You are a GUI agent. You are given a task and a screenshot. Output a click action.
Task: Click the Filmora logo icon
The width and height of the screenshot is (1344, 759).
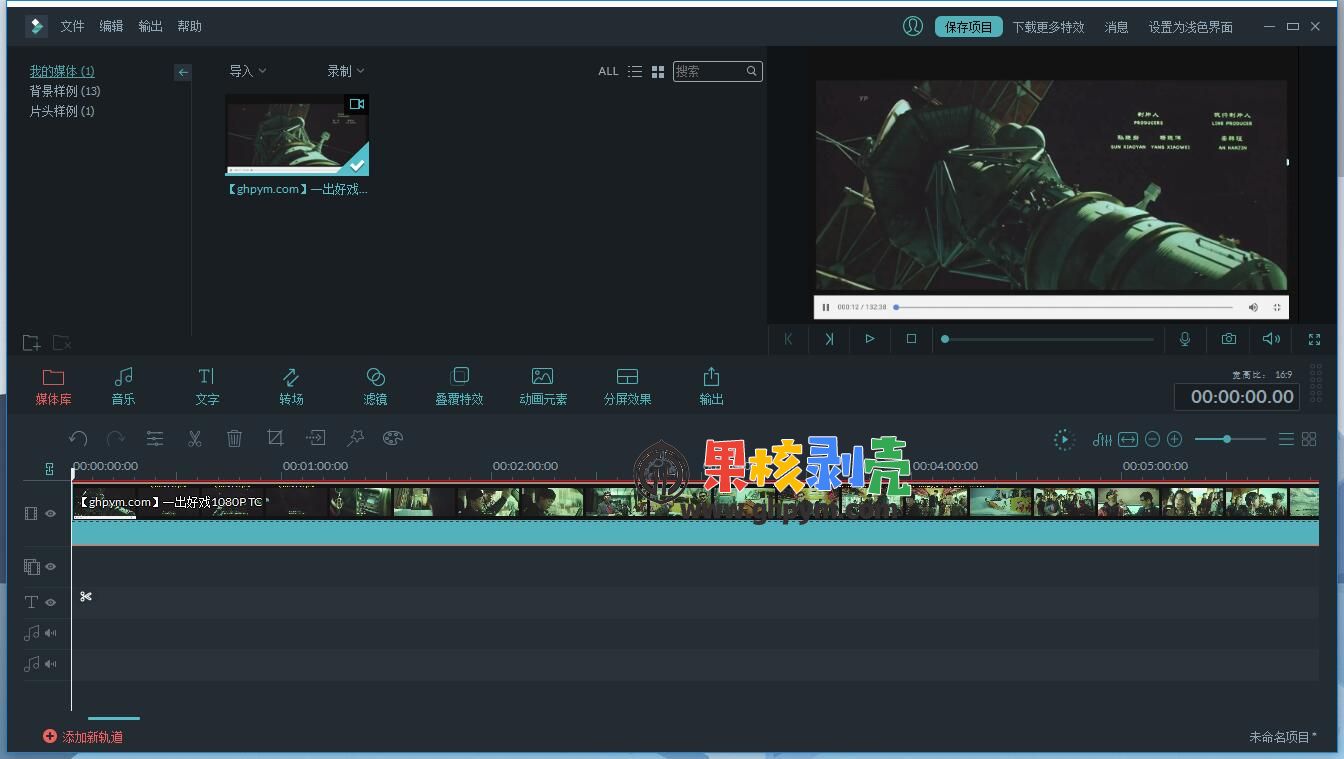pyautogui.click(x=37, y=26)
